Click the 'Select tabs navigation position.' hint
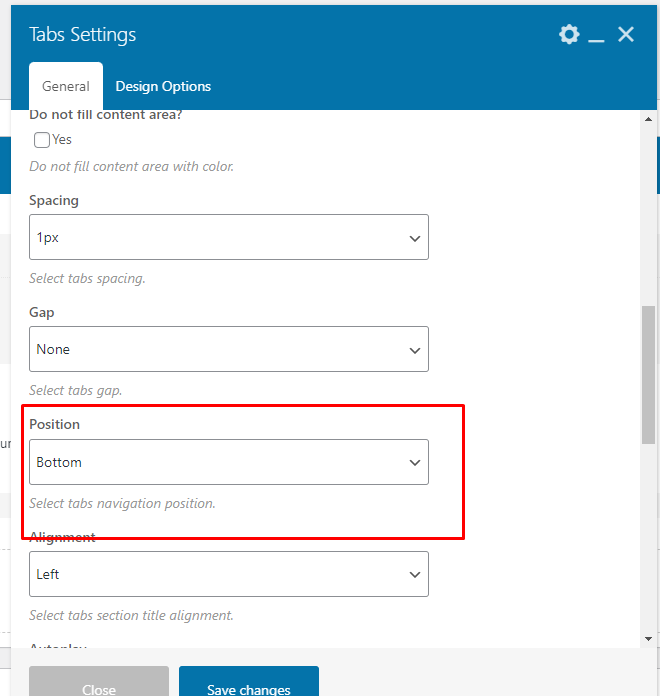The width and height of the screenshot is (660, 696). point(123,503)
